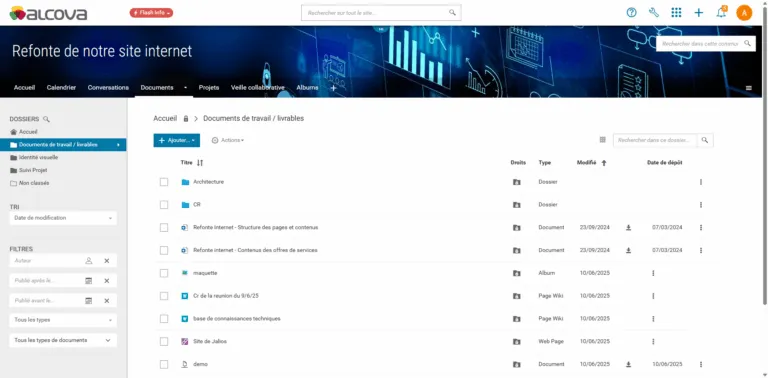The height and width of the screenshot is (378, 768).
Task: Select the maquette checkbox
Action: coord(164,273)
